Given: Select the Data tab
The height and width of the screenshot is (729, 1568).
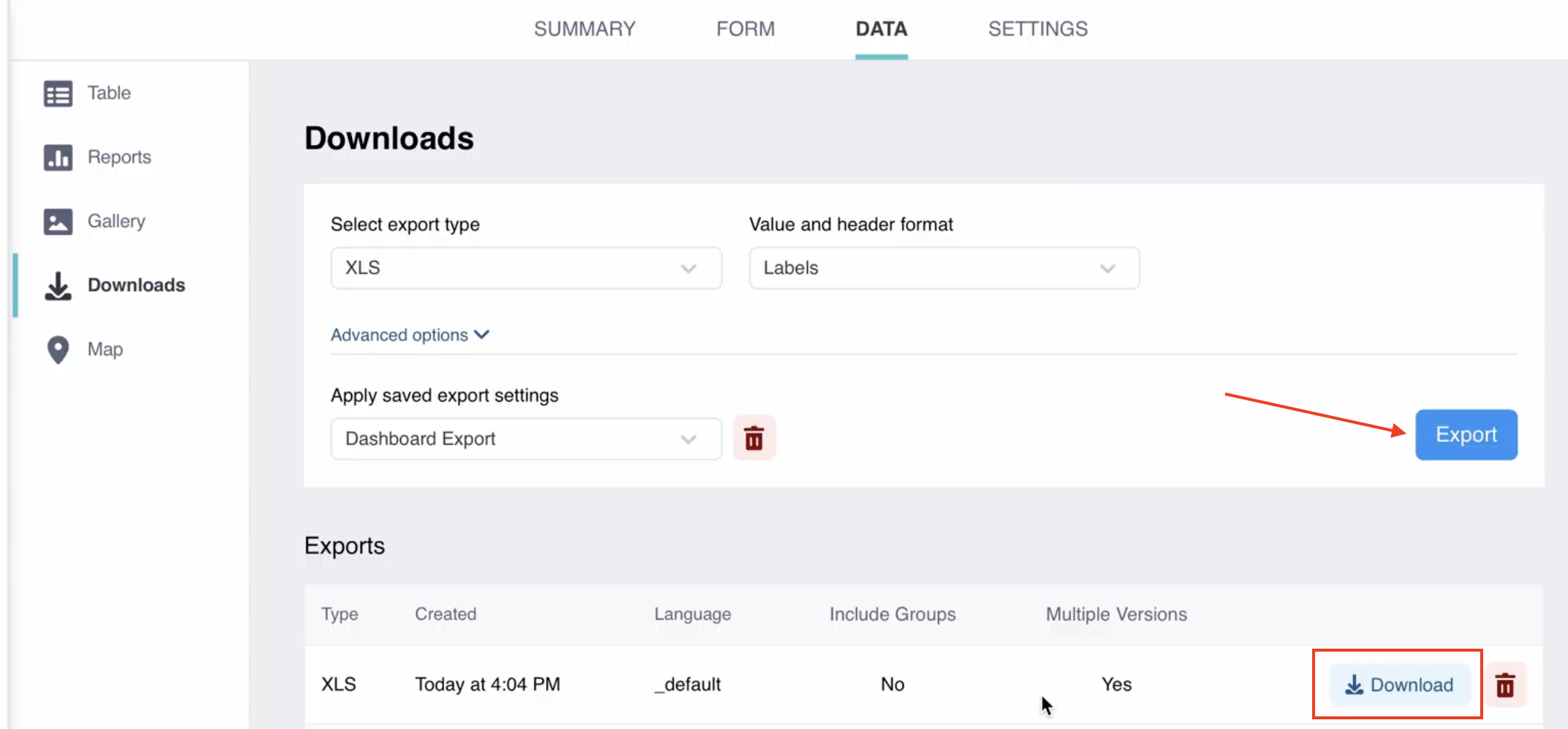Looking at the screenshot, I should [881, 28].
